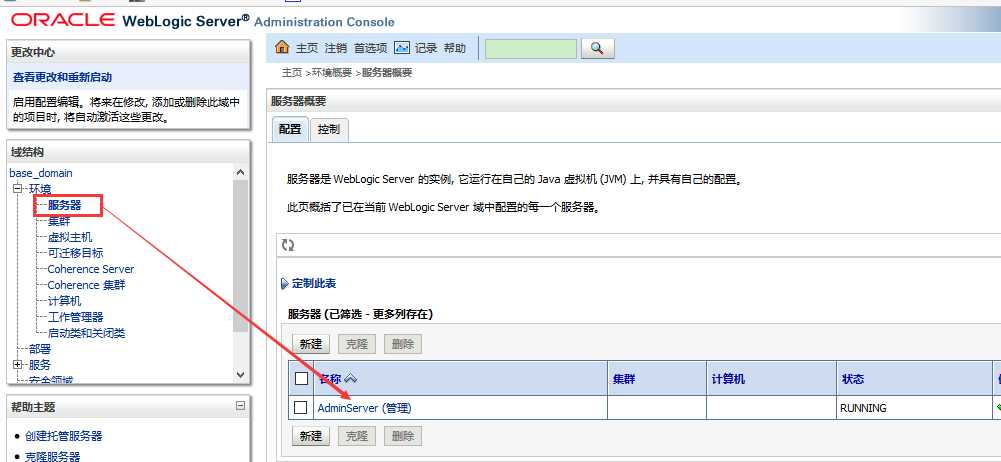The image size is (1001, 462).
Task: Click the home house icon in toolbar
Action: click(282, 47)
